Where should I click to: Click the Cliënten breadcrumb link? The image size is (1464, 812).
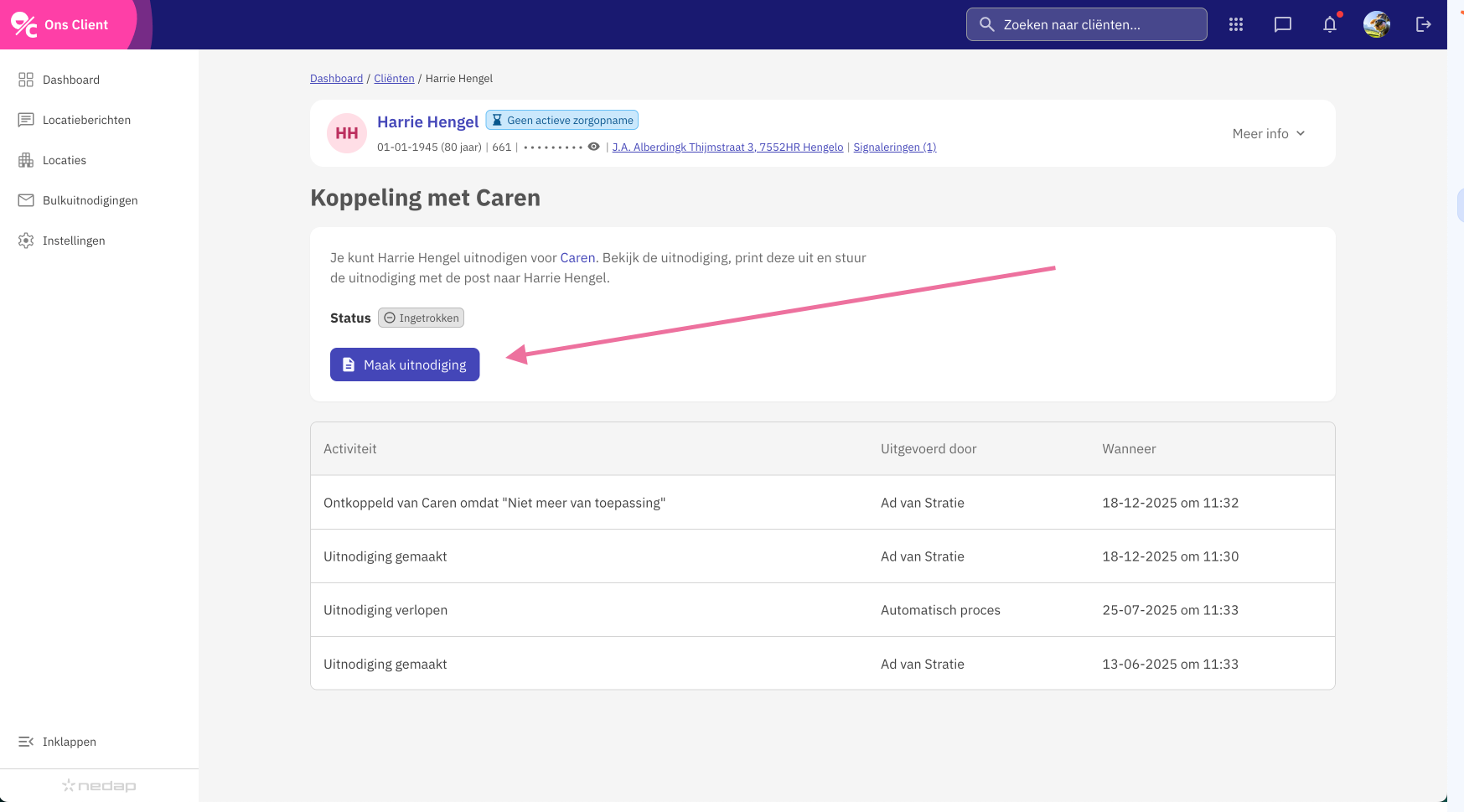(x=394, y=79)
